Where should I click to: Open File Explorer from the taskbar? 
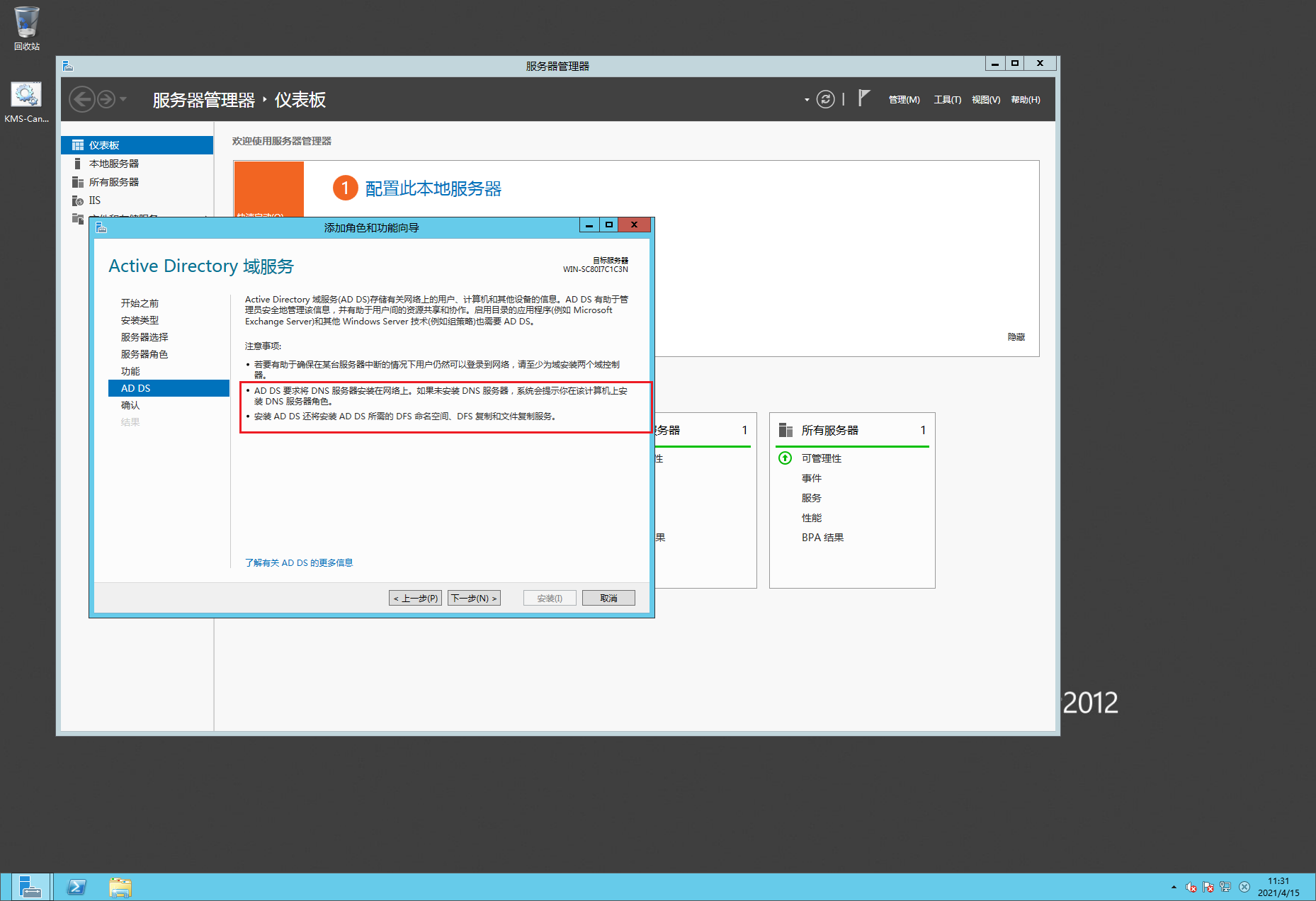(120, 887)
